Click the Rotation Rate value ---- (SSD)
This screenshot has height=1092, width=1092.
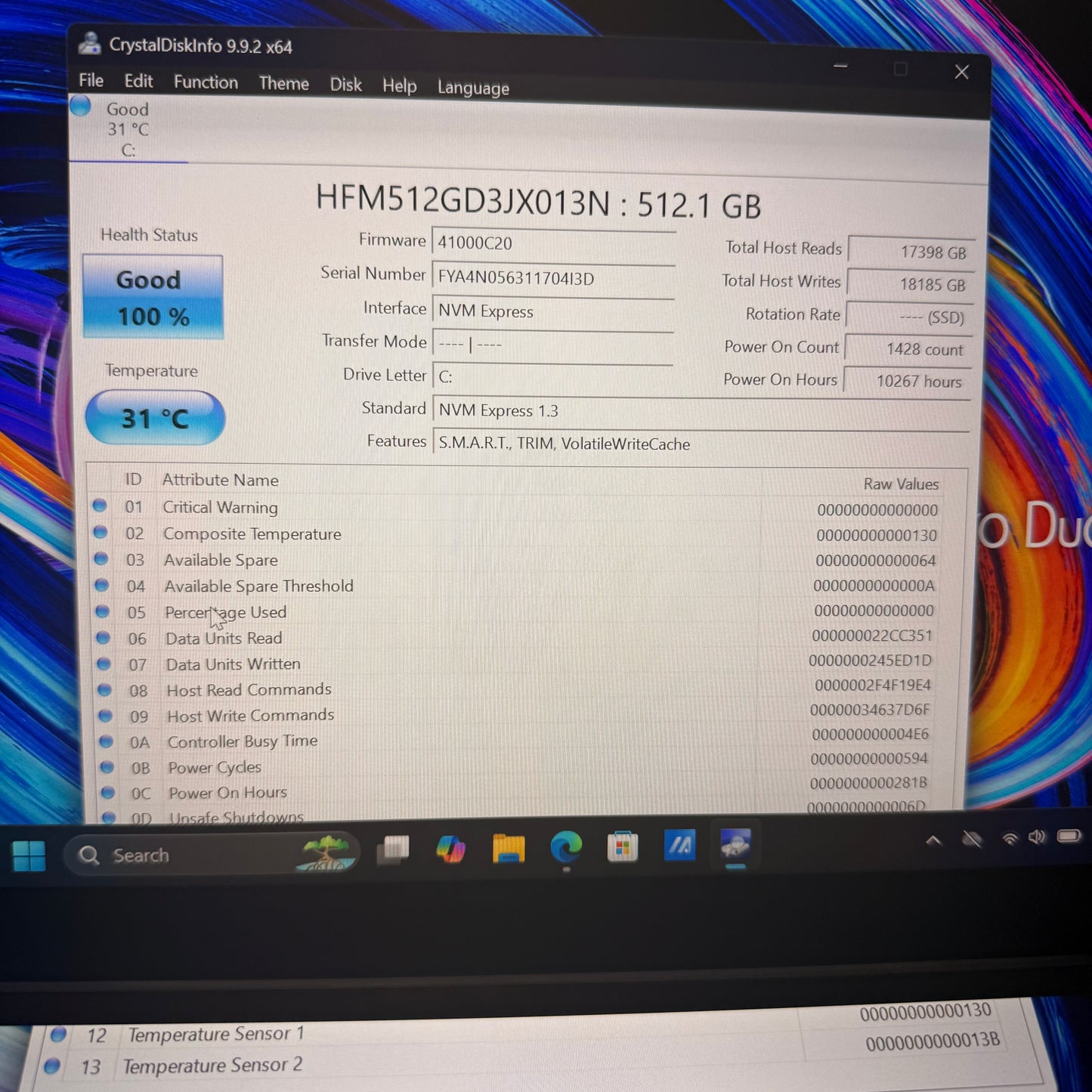pyautogui.click(x=909, y=317)
